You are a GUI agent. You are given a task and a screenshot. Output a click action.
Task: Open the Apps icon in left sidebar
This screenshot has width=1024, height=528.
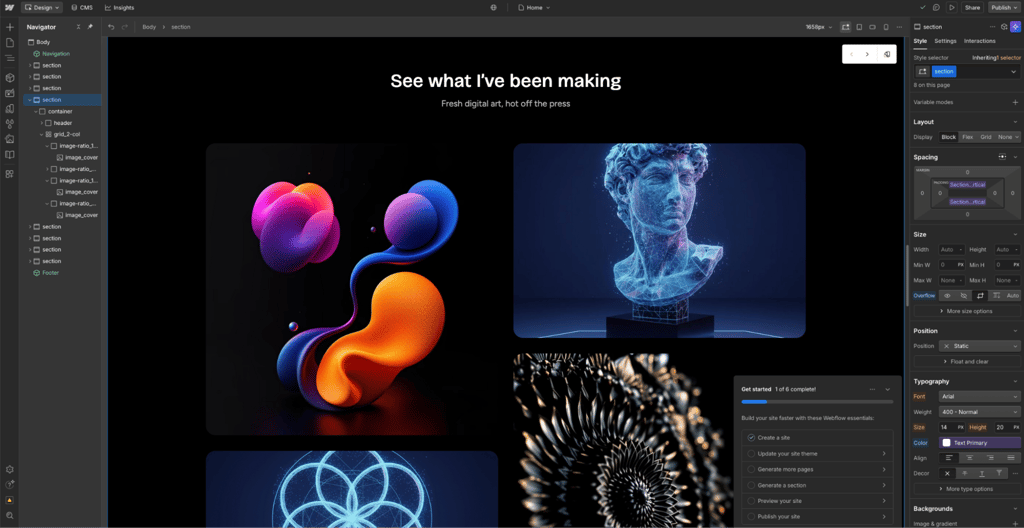[x=9, y=174]
